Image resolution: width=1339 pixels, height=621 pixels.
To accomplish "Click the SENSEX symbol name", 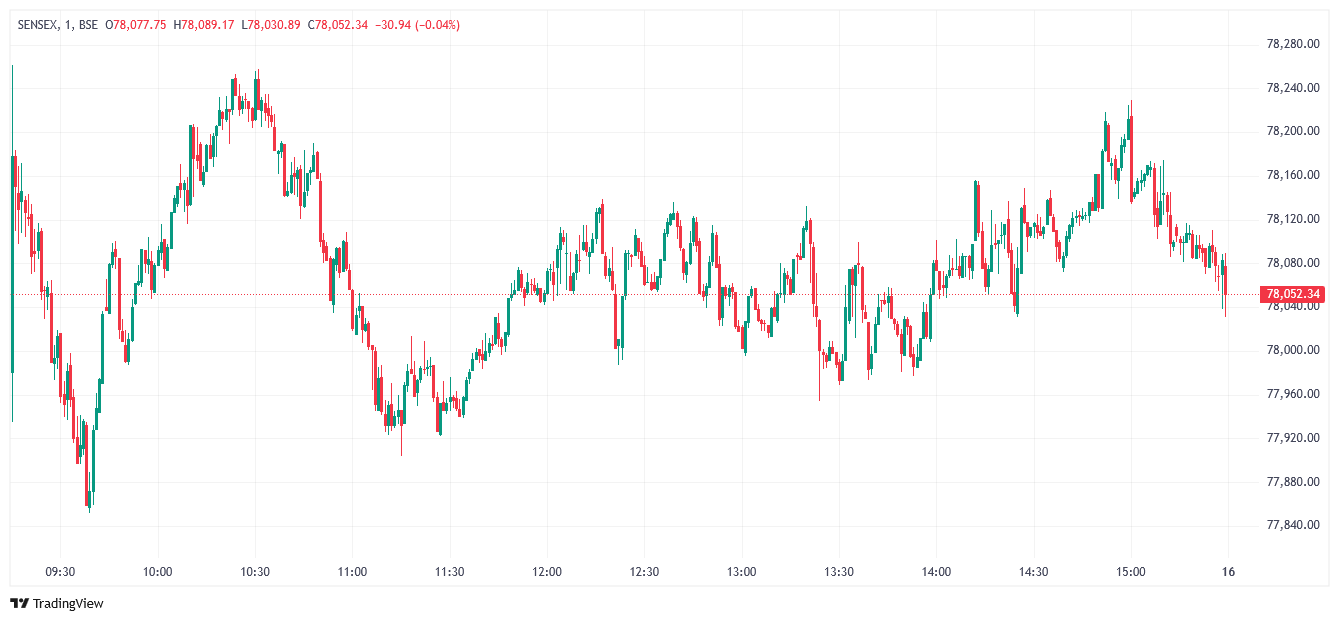I will [37, 25].
